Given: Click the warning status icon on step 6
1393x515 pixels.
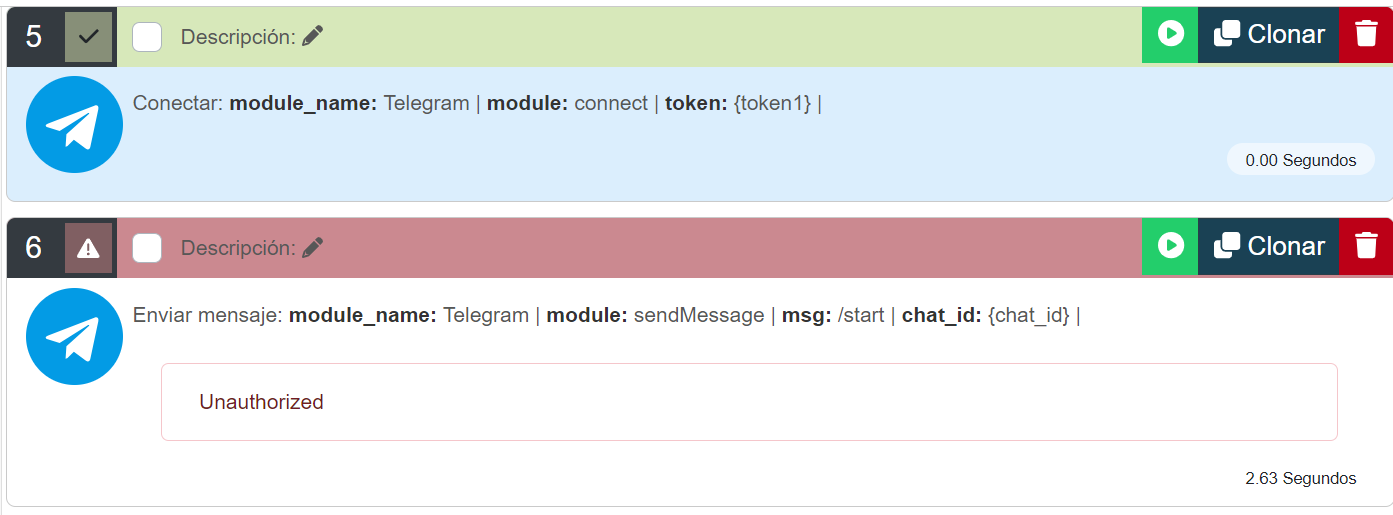Looking at the screenshot, I should 89,248.
